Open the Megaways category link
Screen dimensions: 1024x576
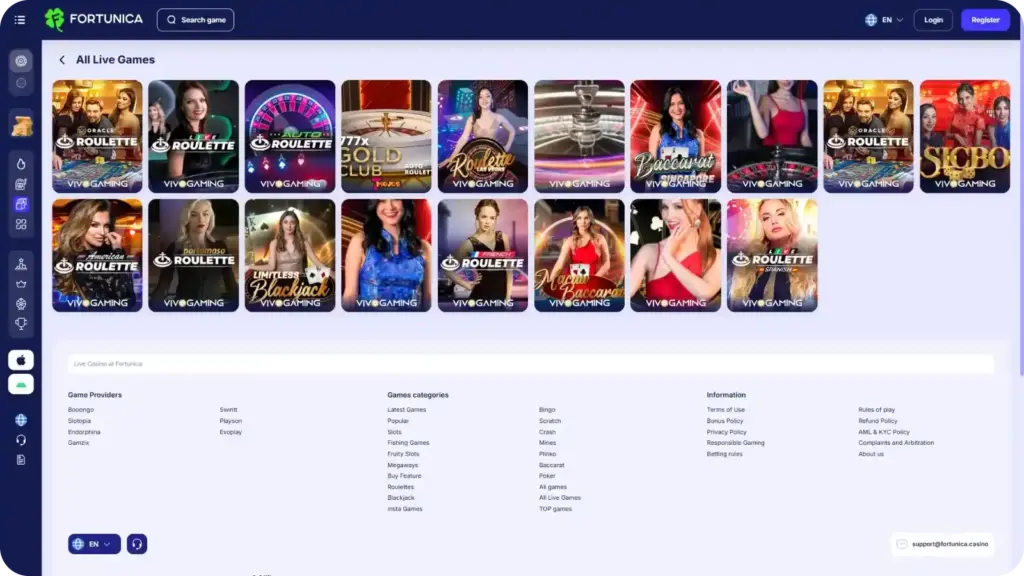[x=402, y=466]
